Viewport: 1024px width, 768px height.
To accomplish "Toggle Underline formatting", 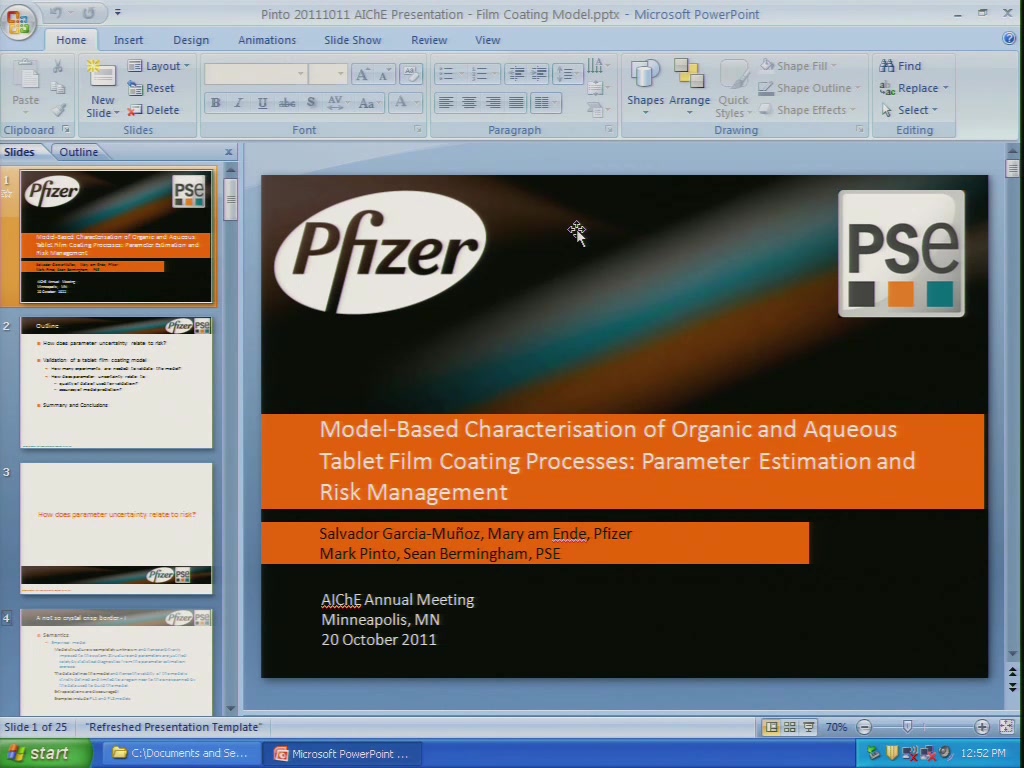I will tap(262, 103).
